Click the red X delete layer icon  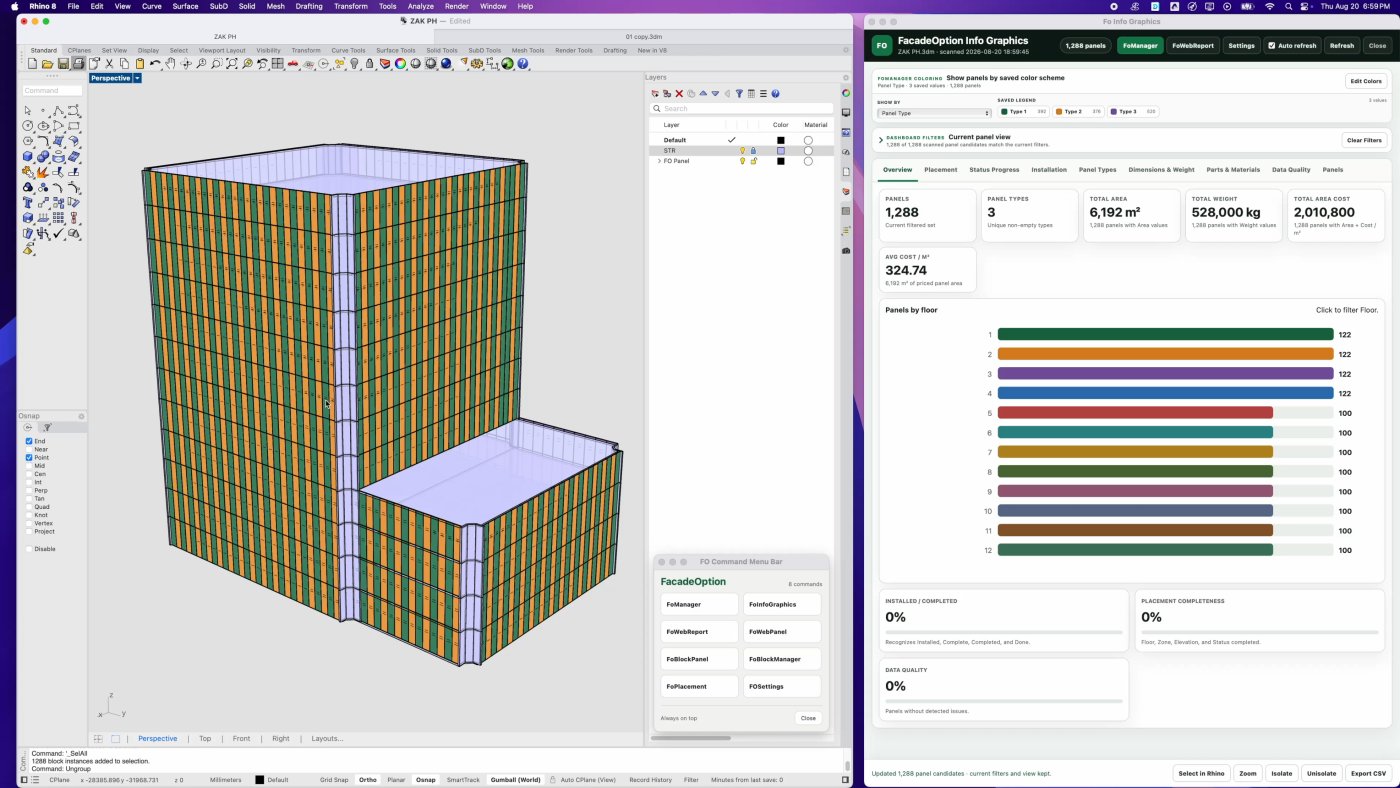679,93
